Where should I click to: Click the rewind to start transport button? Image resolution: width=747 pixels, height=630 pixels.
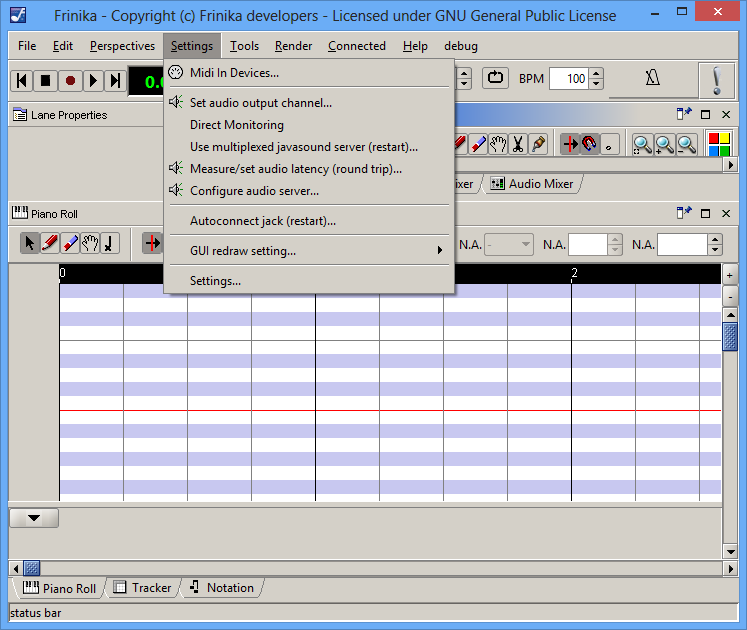[22, 80]
